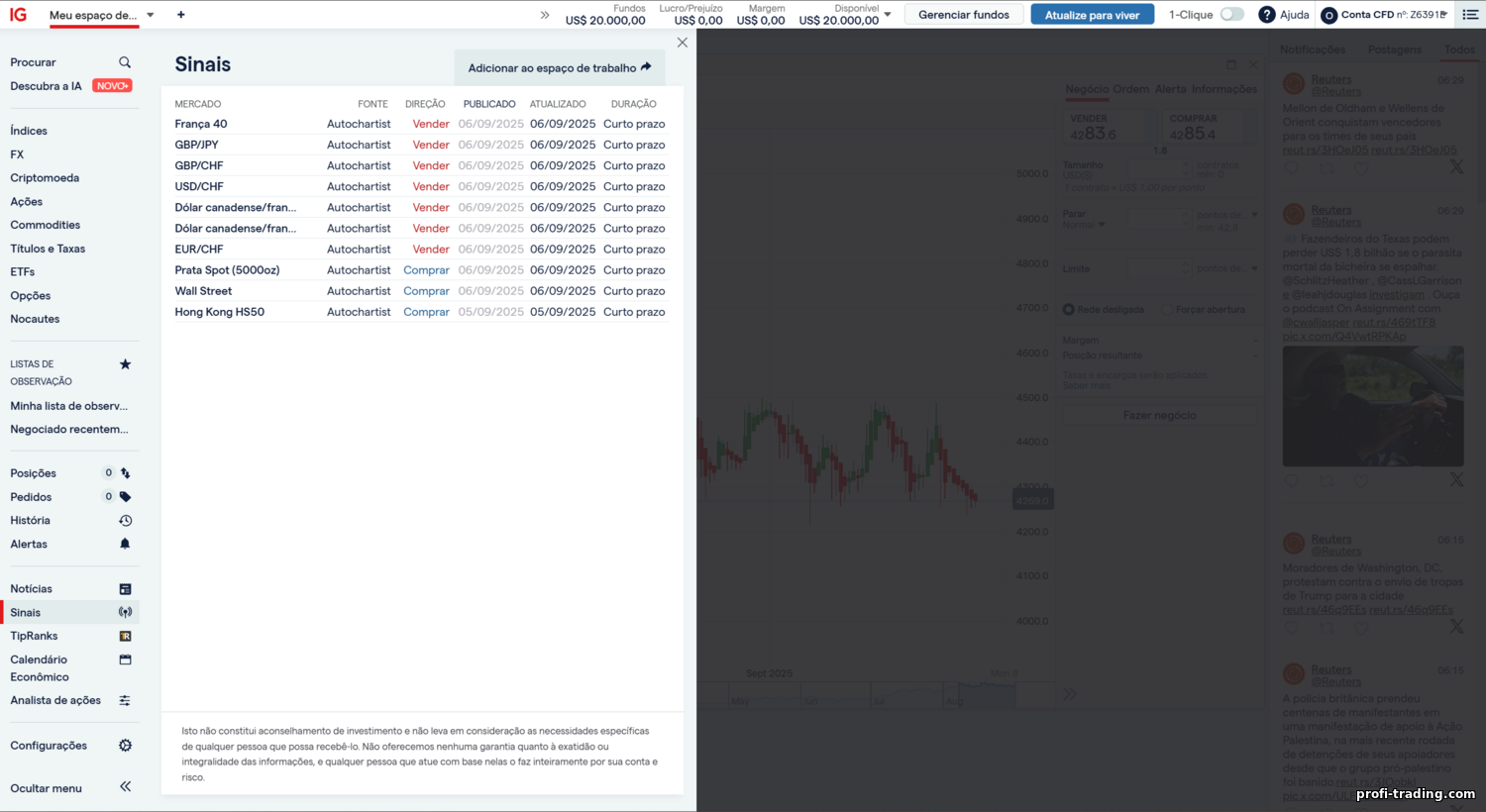Image resolution: width=1486 pixels, height=812 pixels.
Task: Click the search magnifier icon beside Procurar
Action: 125,62
